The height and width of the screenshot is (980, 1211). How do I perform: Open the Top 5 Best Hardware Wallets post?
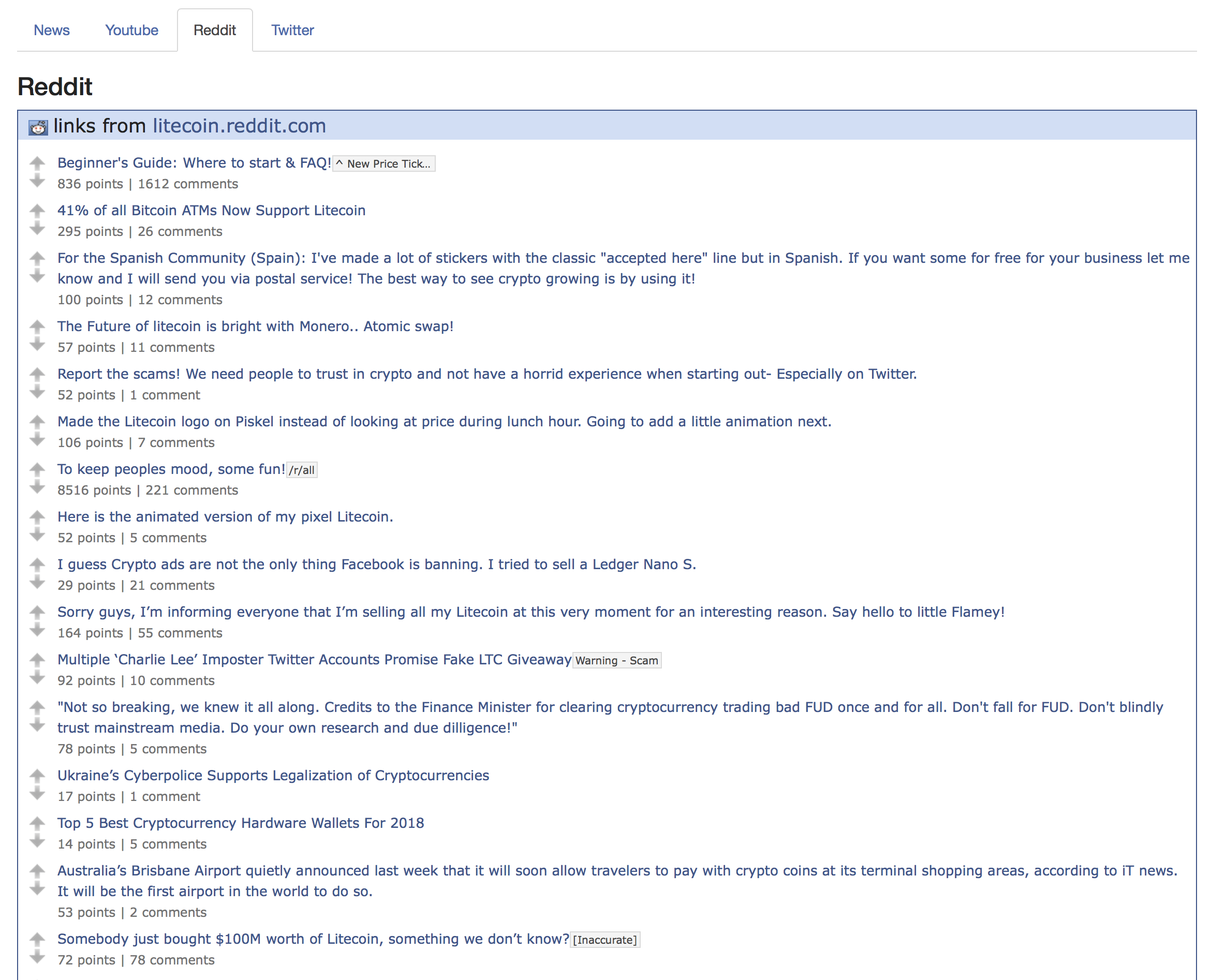[x=241, y=823]
